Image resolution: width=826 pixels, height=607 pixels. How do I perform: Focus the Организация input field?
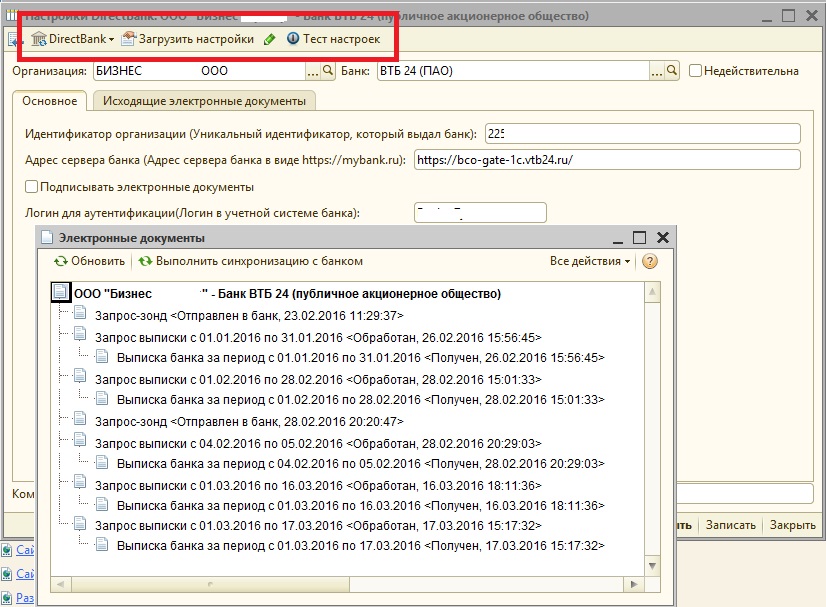click(200, 71)
